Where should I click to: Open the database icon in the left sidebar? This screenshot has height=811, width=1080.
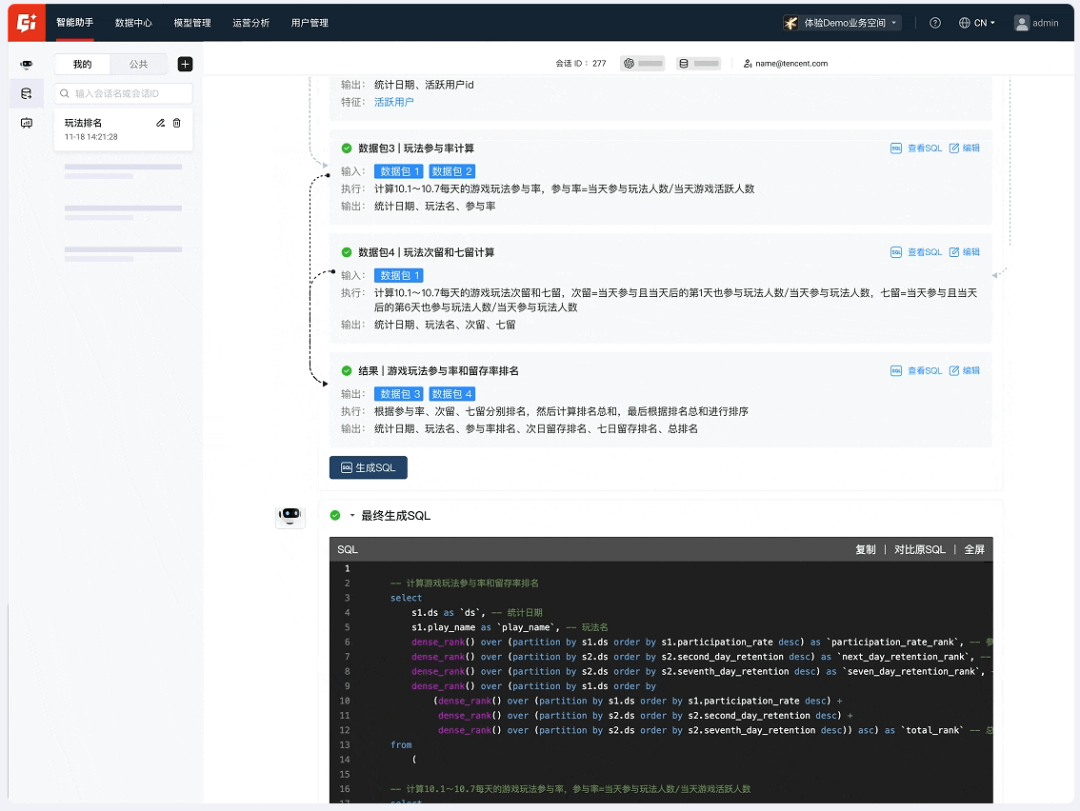(x=26, y=94)
